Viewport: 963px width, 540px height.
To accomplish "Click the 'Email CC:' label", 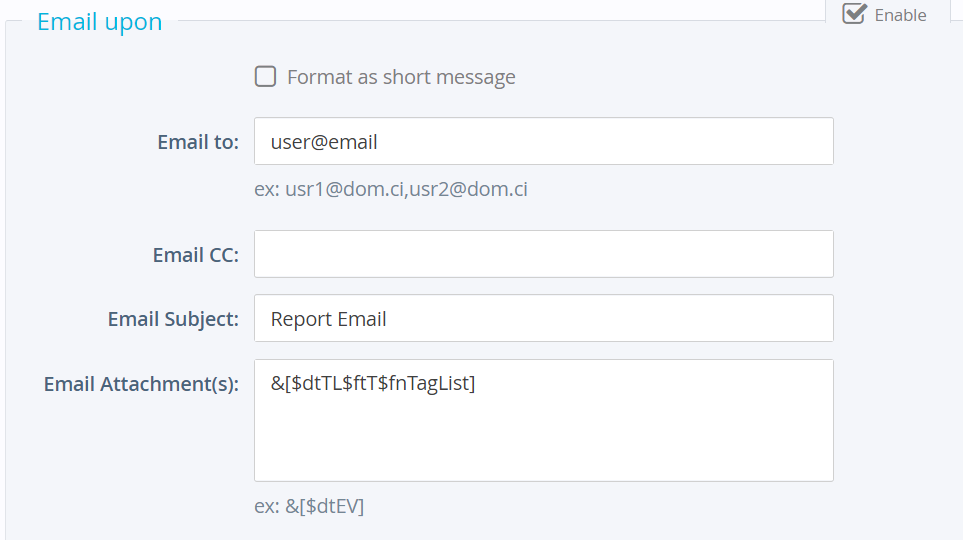I will tap(196, 255).
